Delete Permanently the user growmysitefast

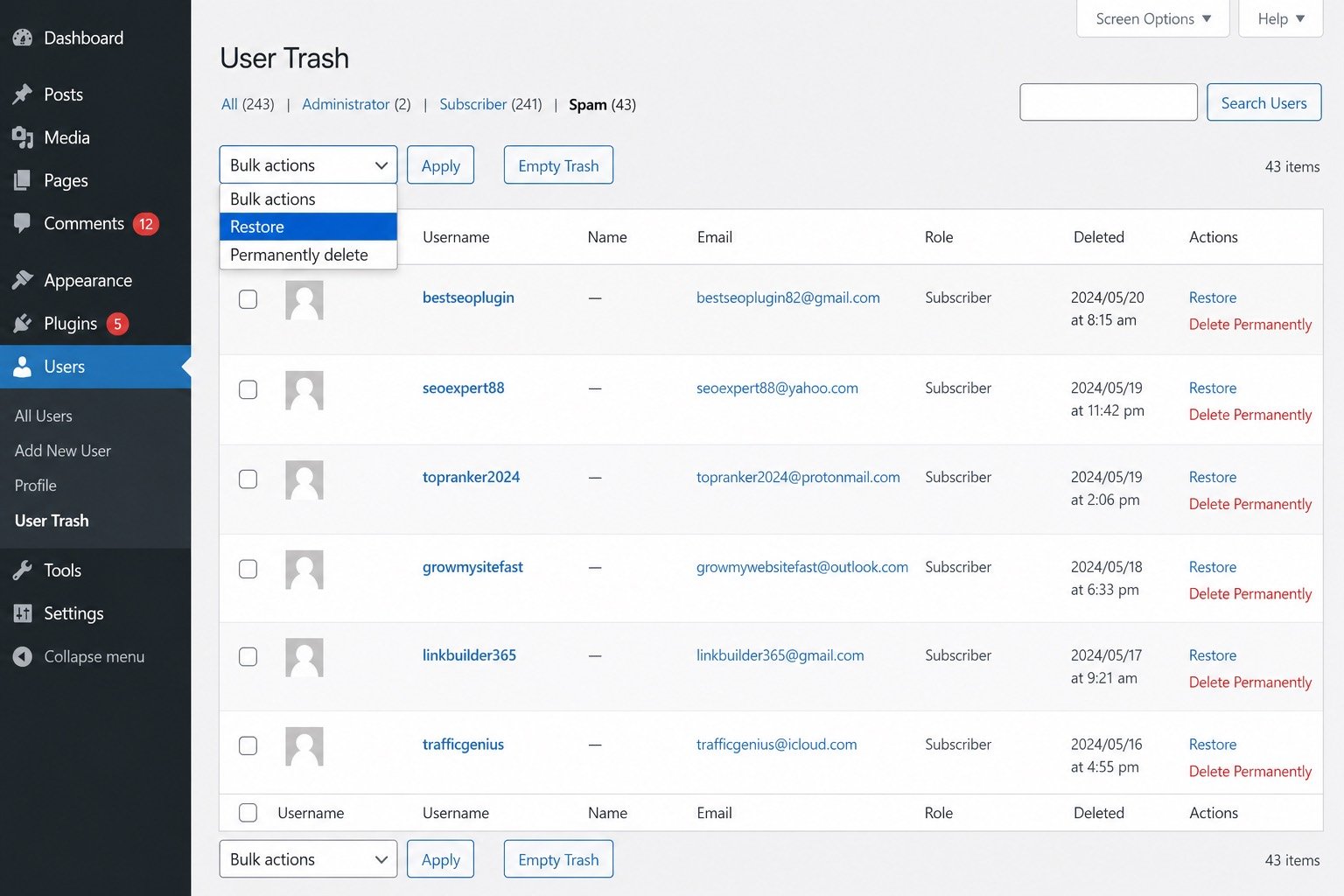coord(1250,594)
